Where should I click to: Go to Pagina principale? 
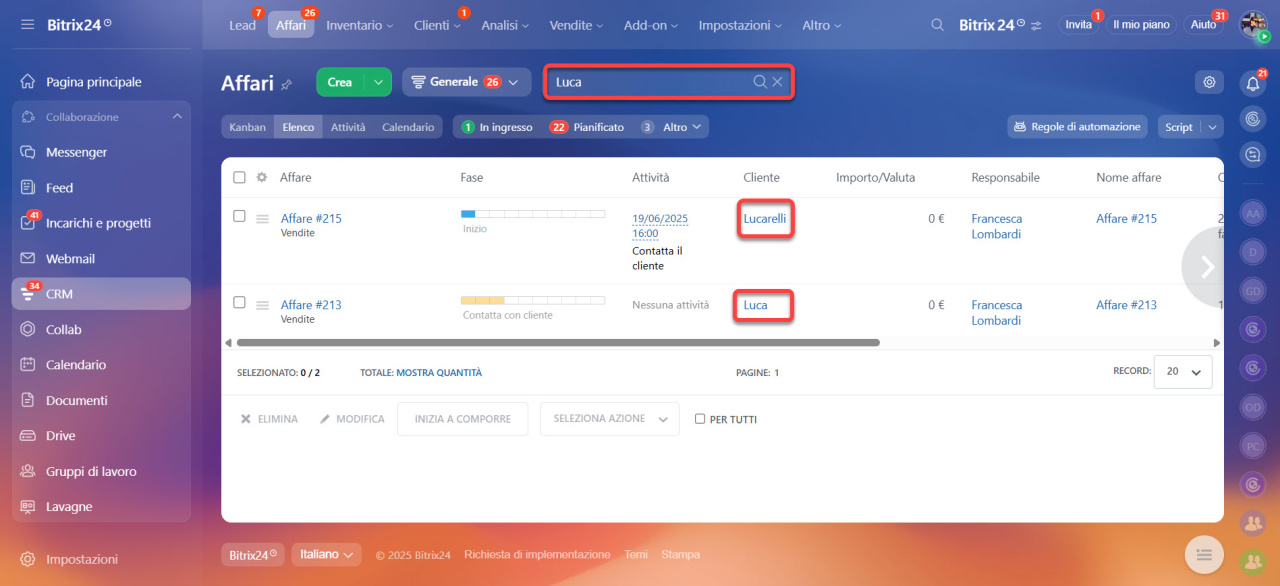point(93,82)
